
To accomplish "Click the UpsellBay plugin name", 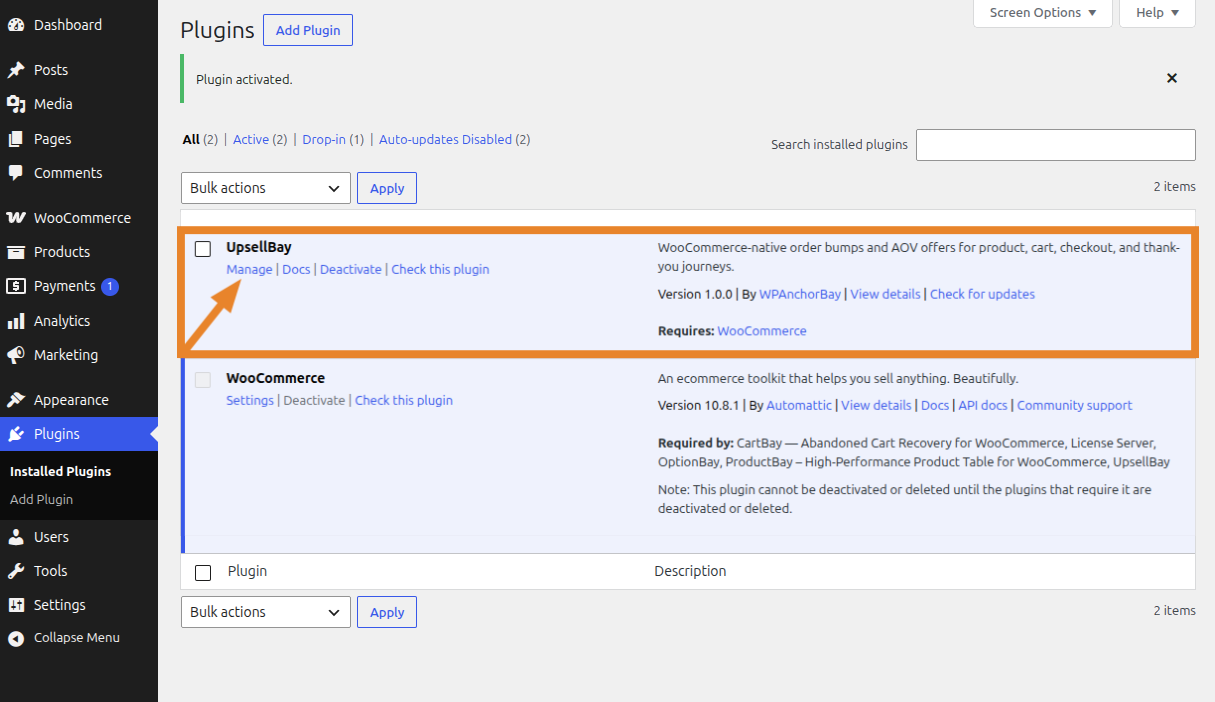I will [x=259, y=247].
